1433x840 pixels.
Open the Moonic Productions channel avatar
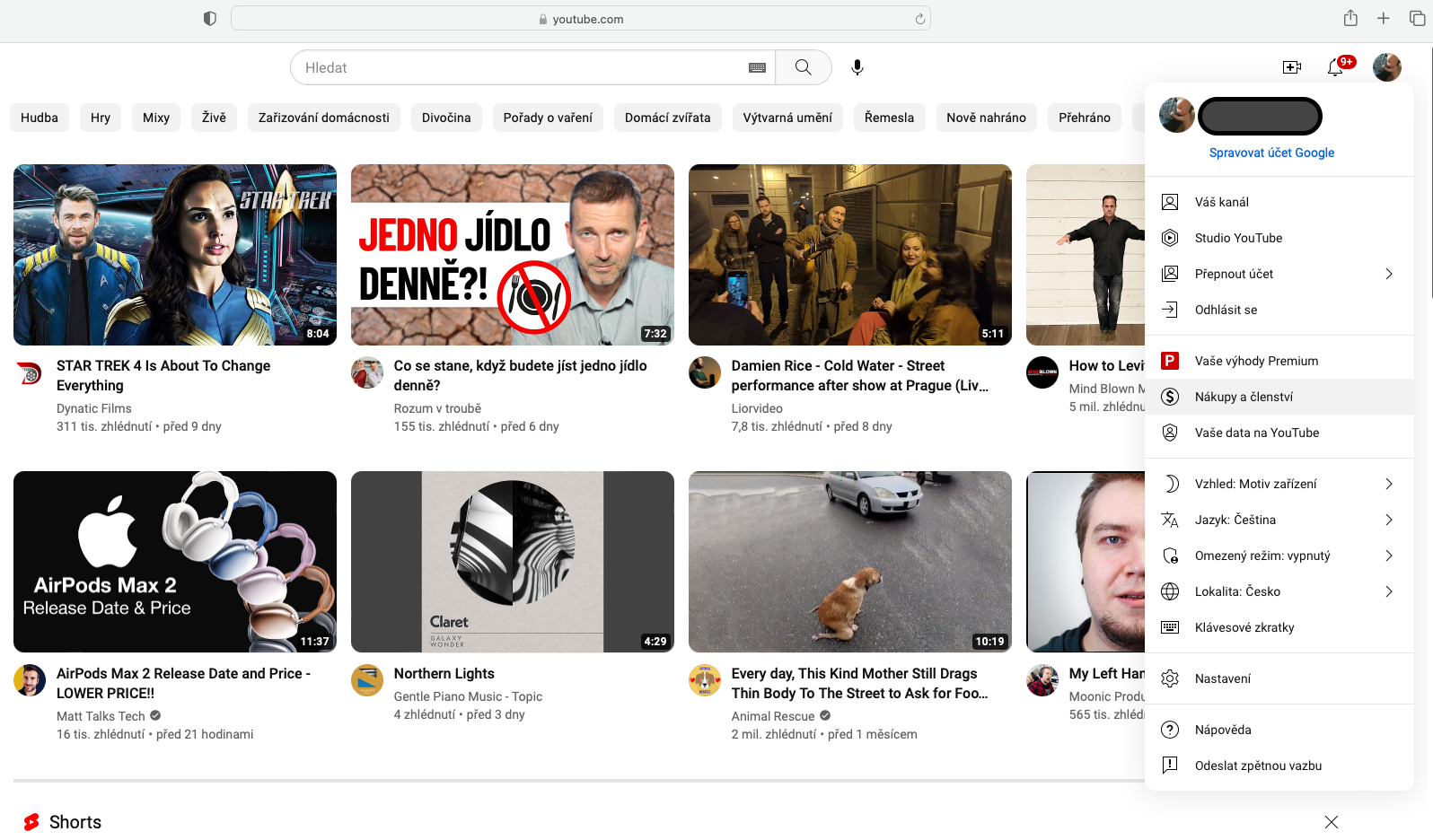tap(1042, 680)
